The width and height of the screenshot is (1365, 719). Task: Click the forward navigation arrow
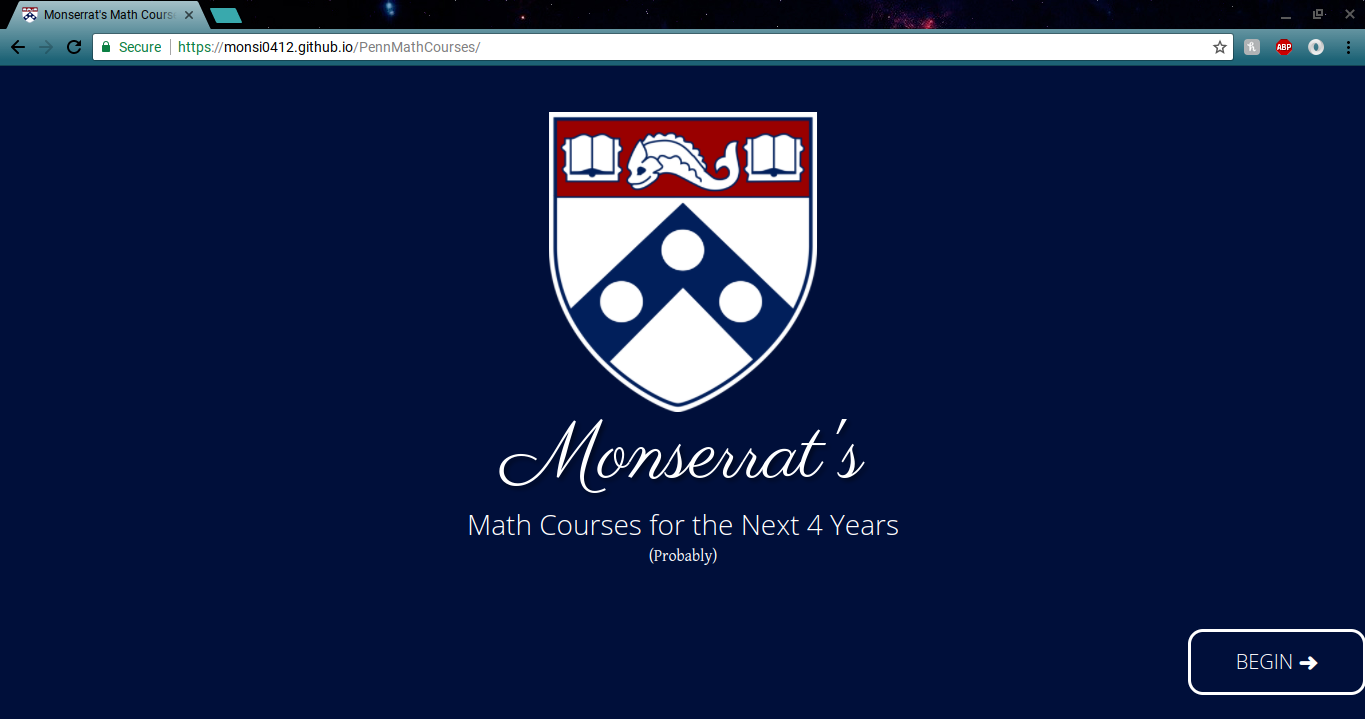(x=46, y=47)
